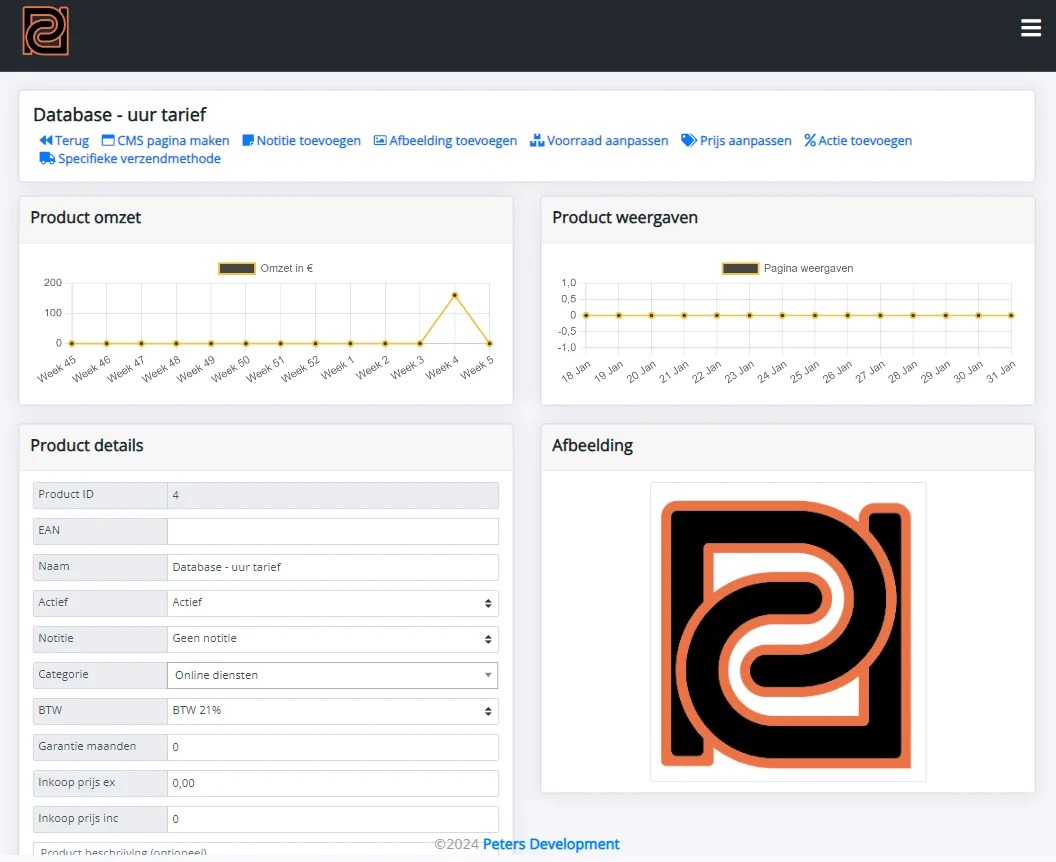Click the Notitie toevoegen note icon
Screen dimensions: 1056x862
click(x=249, y=141)
